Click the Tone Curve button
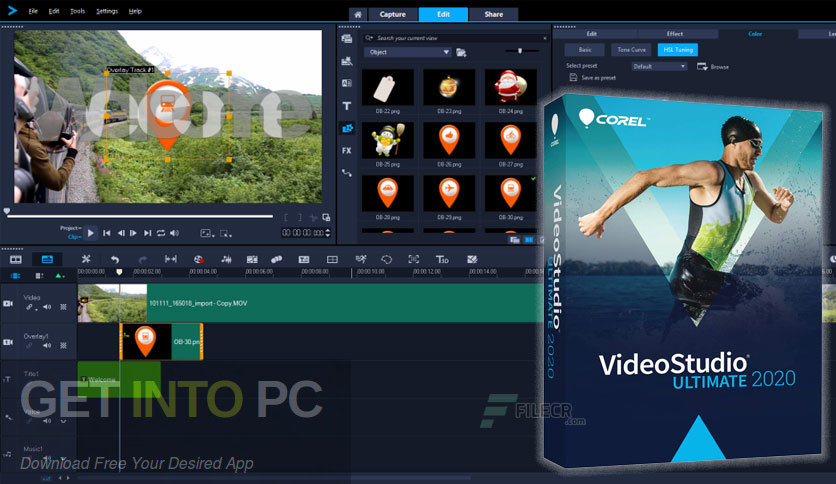Screen dimensions: 836x484 [631, 50]
